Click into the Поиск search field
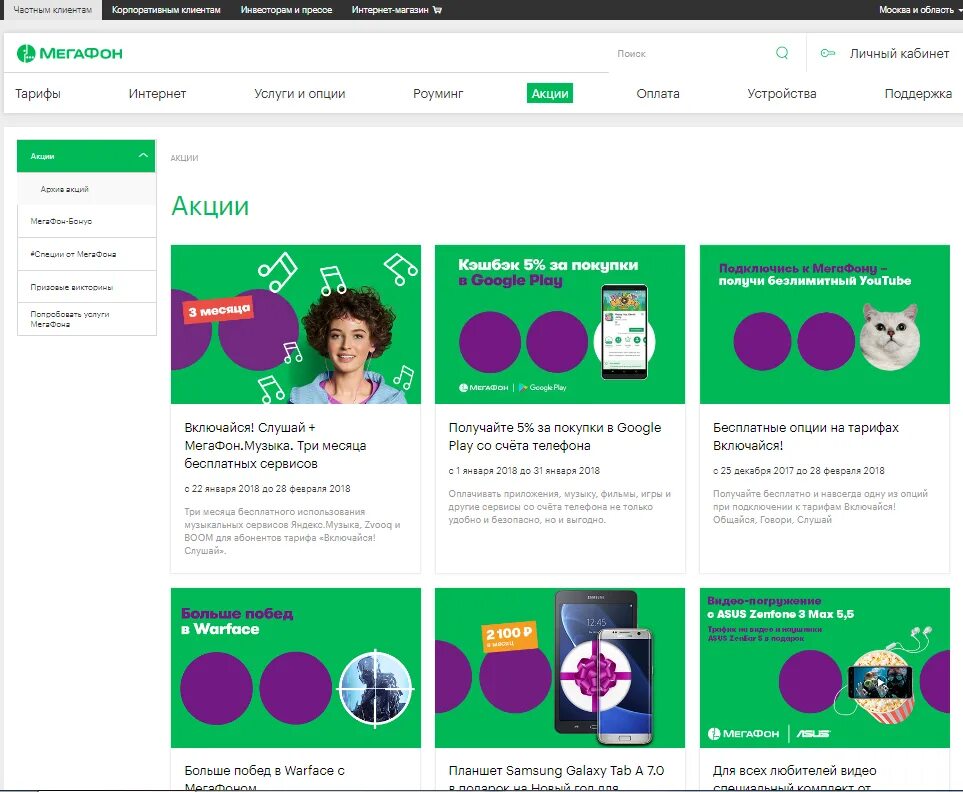Viewport: 963px width, 792px height. [691, 53]
